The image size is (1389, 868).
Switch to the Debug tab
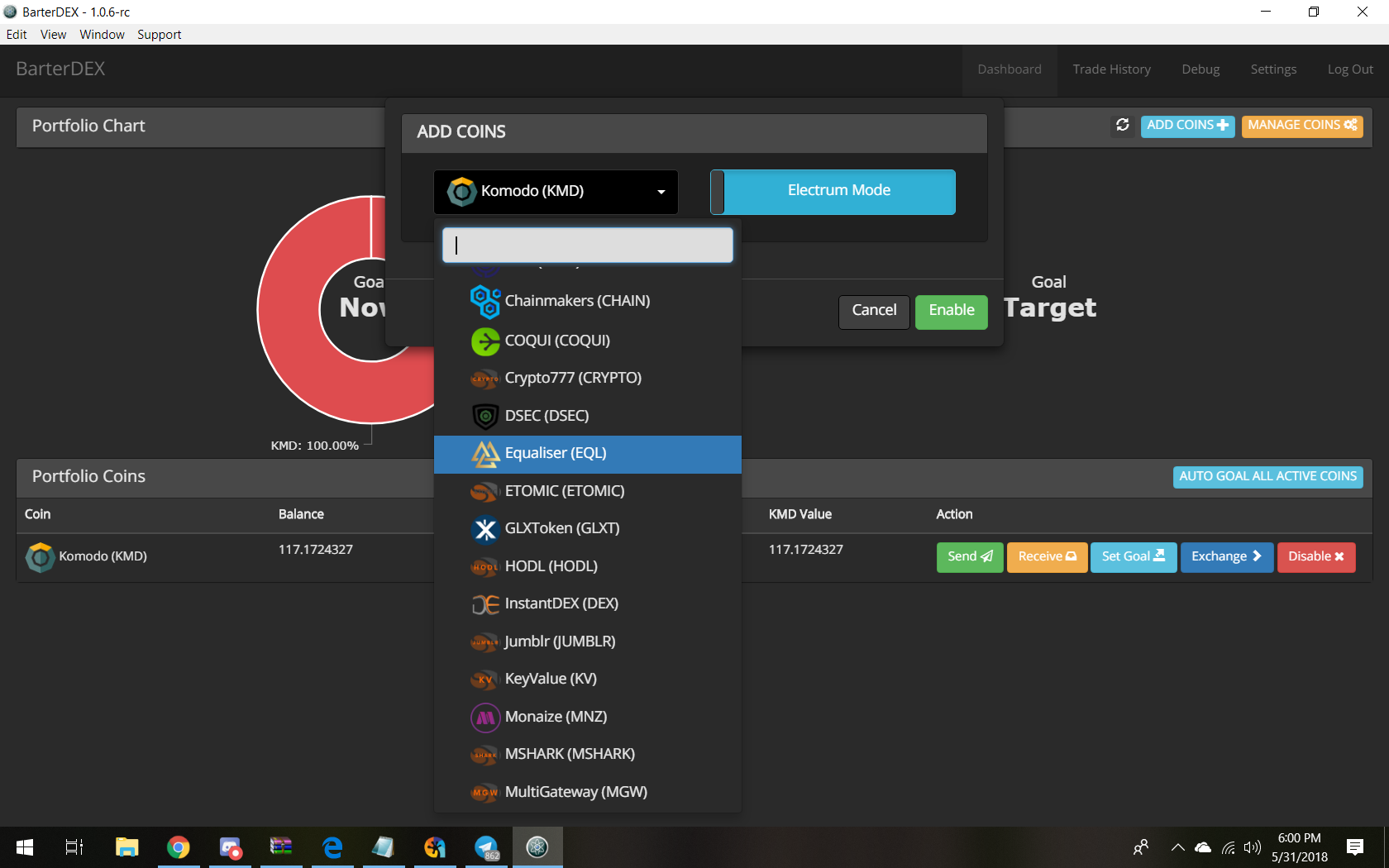tap(1200, 69)
